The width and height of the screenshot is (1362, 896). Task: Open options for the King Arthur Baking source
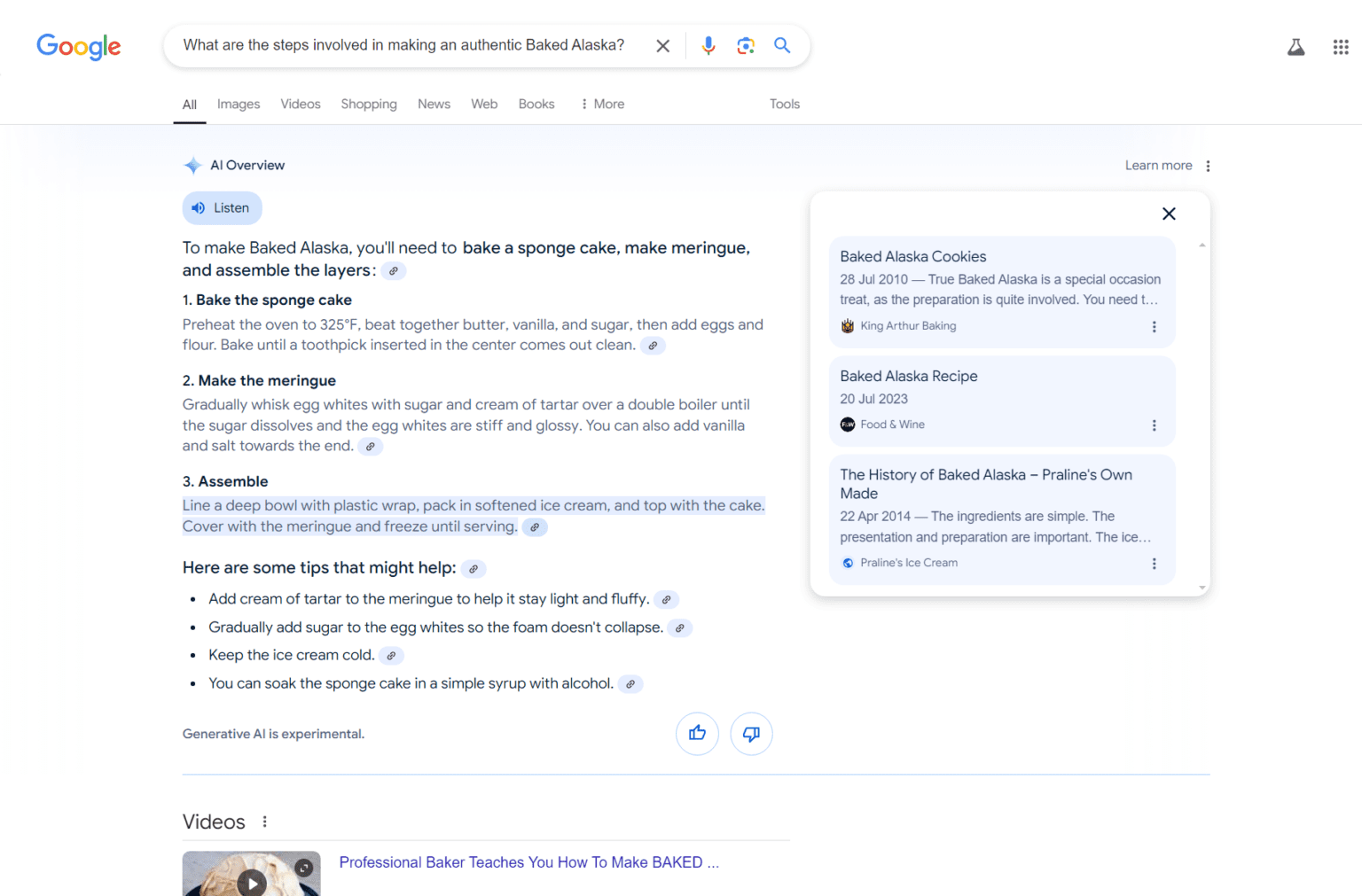(1154, 326)
